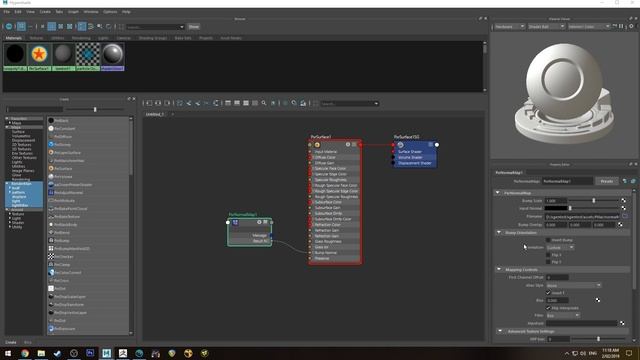The width and height of the screenshot is (640, 360).
Task: Click Bump Scale map connection icon
Action: click(623, 200)
